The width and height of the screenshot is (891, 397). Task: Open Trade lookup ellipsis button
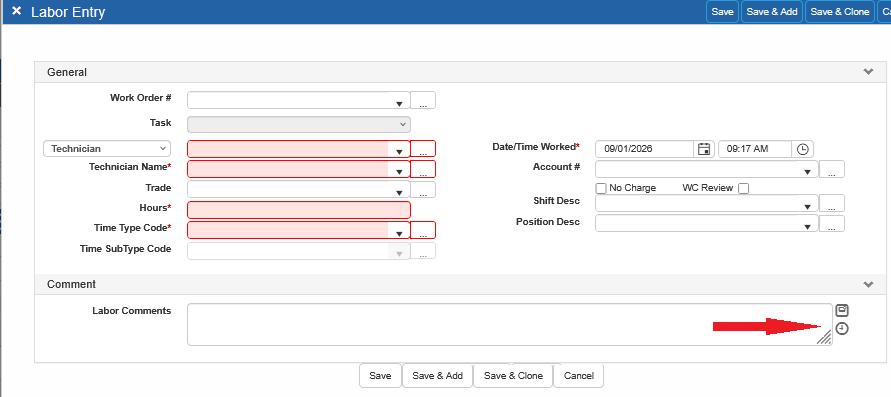click(423, 190)
